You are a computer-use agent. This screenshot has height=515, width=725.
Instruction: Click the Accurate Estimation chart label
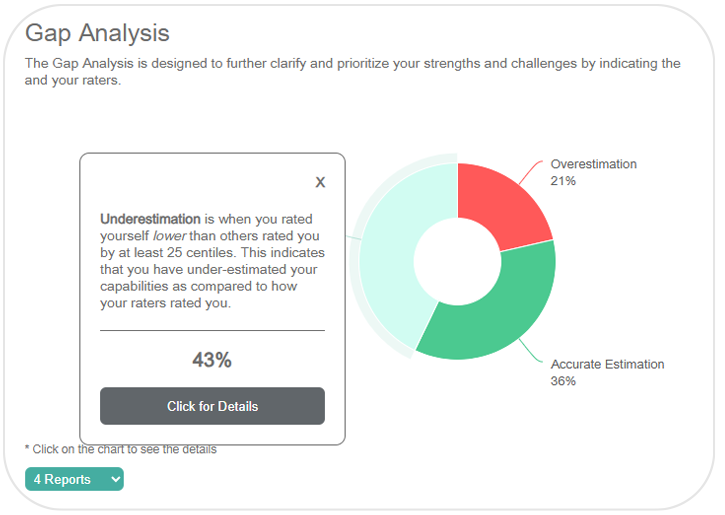(607, 364)
